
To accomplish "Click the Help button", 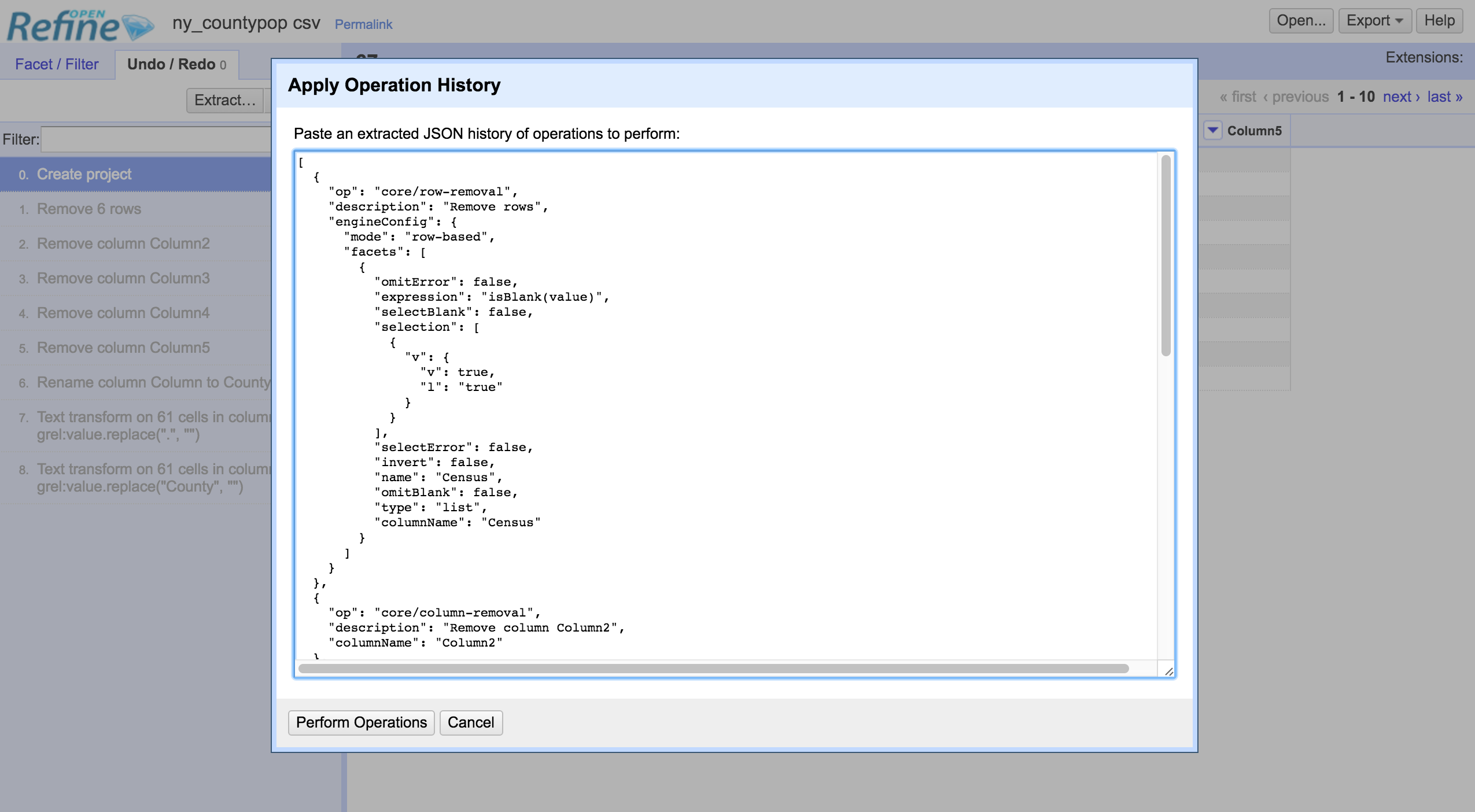I will click(1439, 21).
